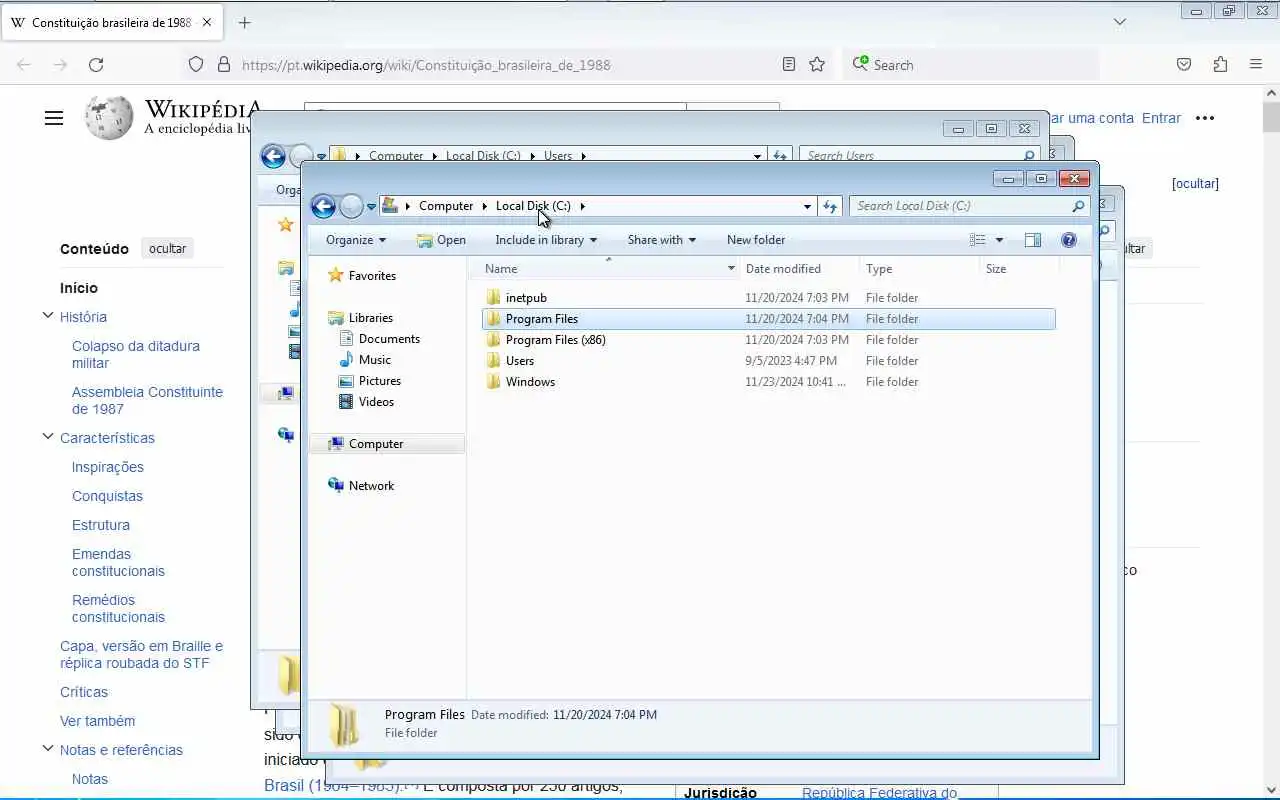Click the List all tabs chevron
This screenshot has height=800, width=1280.
tap(1120, 22)
